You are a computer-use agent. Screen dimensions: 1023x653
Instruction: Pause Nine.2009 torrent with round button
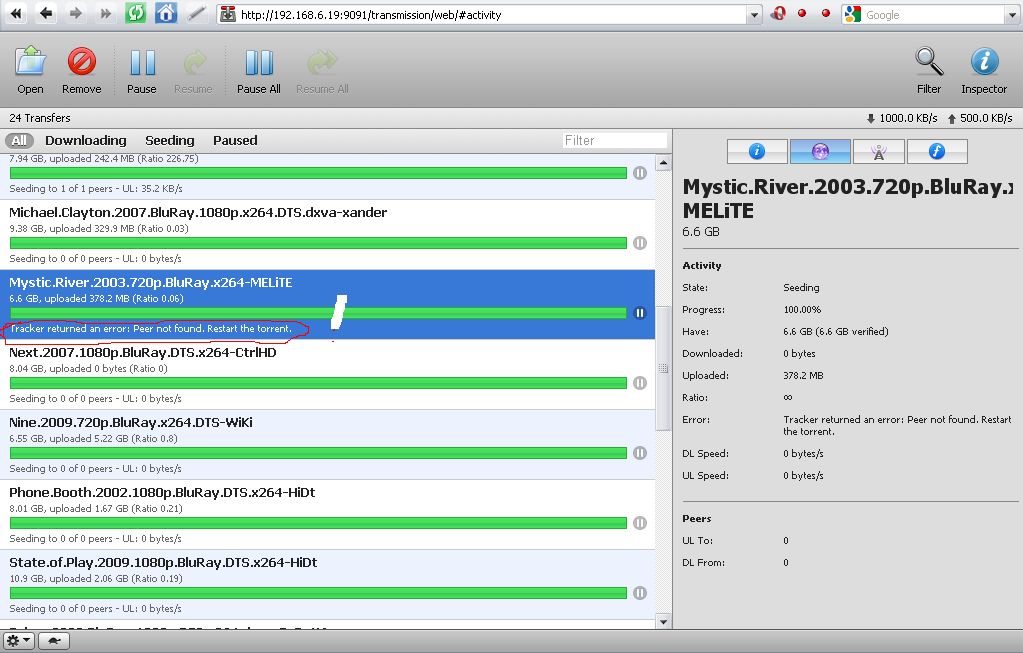640,453
